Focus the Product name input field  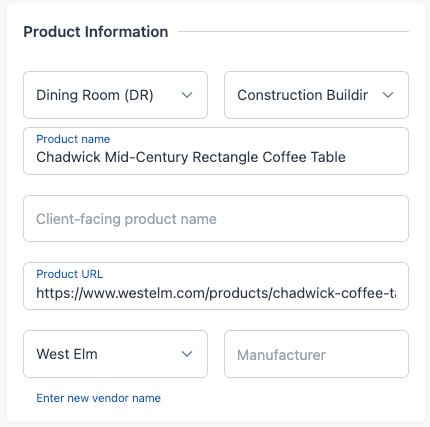click(216, 151)
